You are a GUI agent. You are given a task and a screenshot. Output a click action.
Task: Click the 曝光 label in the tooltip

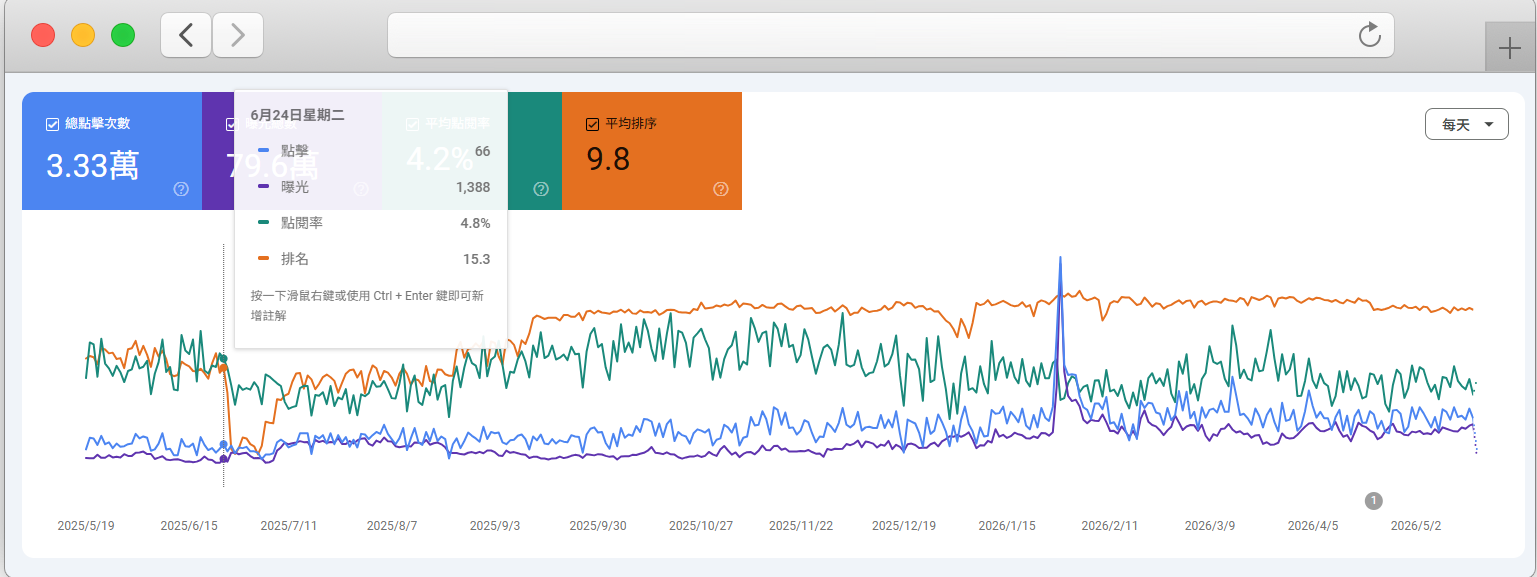[x=295, y=187]
